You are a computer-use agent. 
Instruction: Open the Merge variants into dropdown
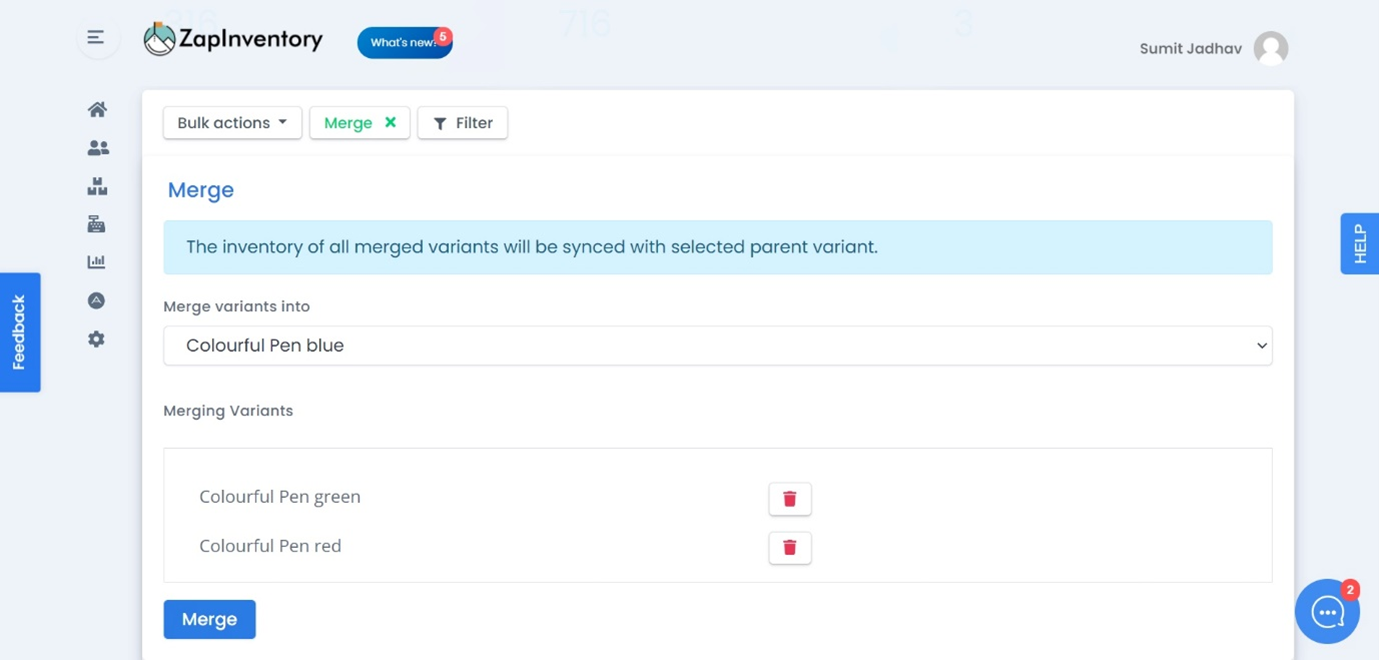pos(718,345)
